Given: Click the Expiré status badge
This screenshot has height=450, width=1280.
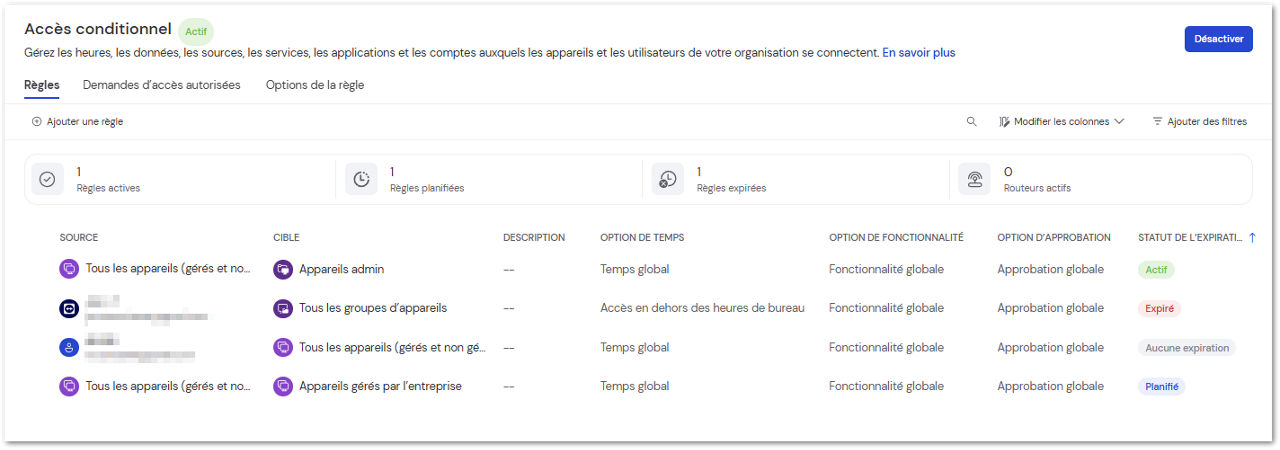Looking at the screenshot, I should pos(1159,308).
